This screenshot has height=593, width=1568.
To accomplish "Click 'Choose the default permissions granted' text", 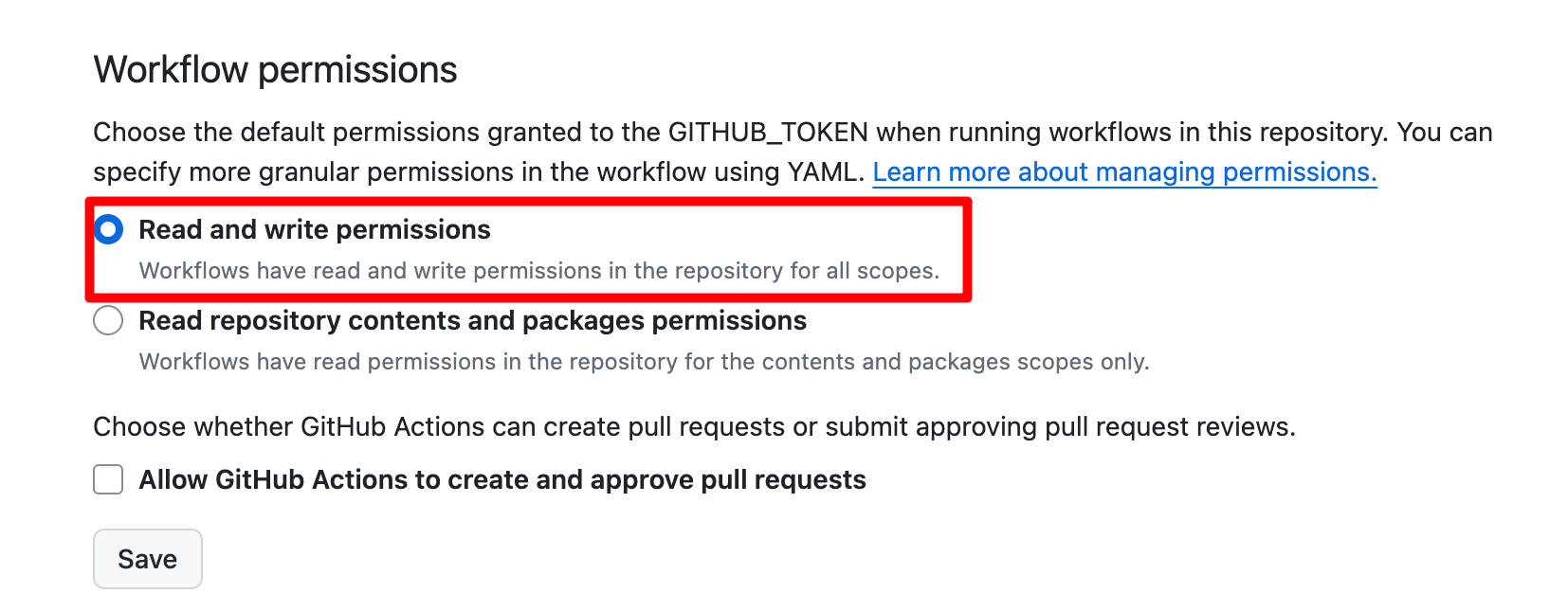I will (286, 133).
